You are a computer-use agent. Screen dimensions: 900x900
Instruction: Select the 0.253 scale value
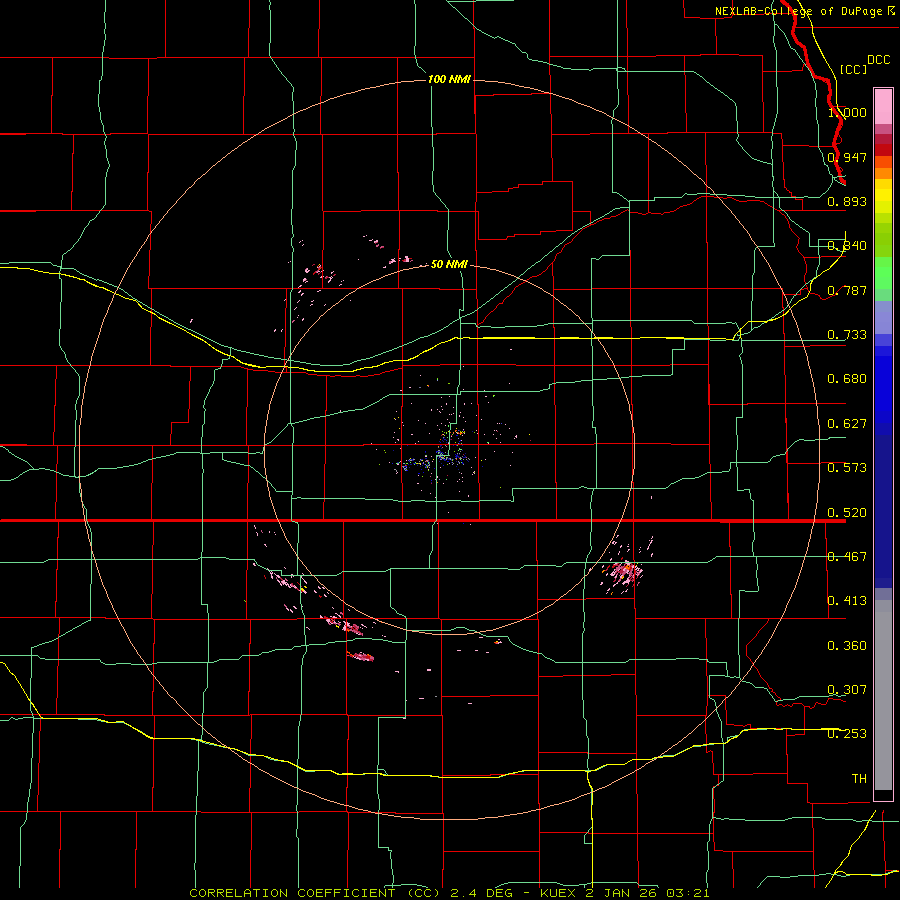pos(847,734)
